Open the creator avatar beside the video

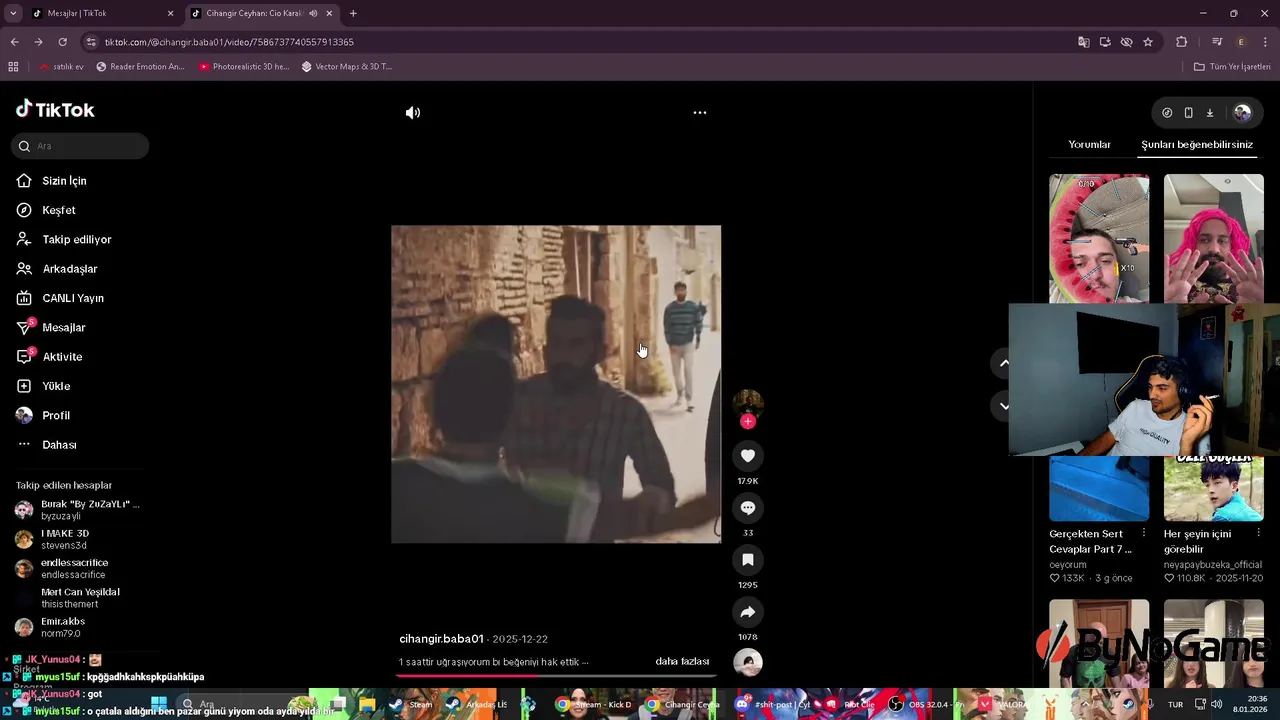[748, 403]
